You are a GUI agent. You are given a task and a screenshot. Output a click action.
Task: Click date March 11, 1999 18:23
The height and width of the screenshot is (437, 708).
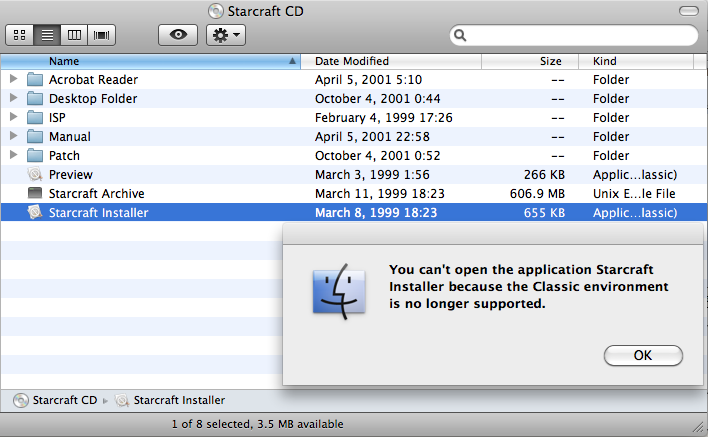pyautogui.click(x=380, y=193)
